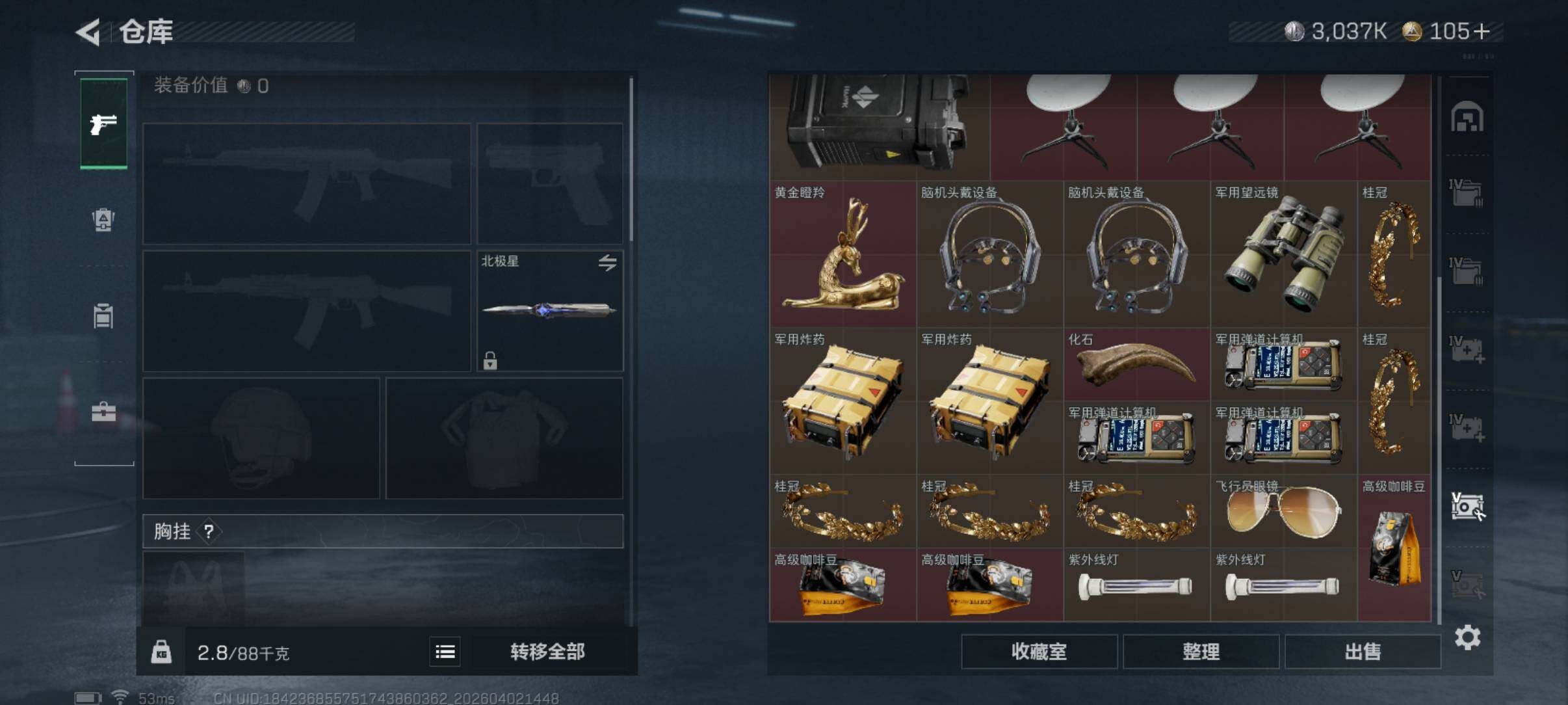This screenshot has width=1568, height=705.
Task: Click the plus next to 105 currency
Action: [1482, 31]
